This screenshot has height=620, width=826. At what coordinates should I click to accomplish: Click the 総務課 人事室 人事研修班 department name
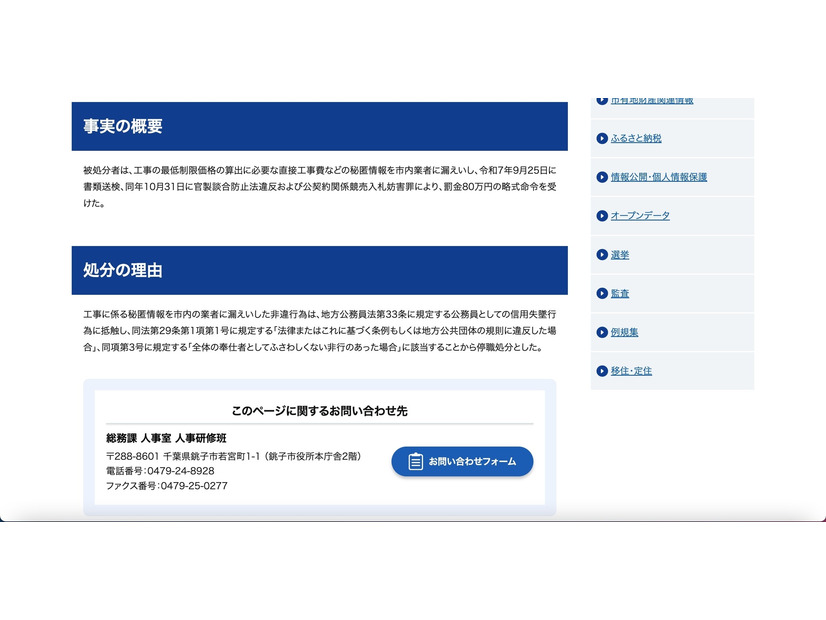(166, 439)
